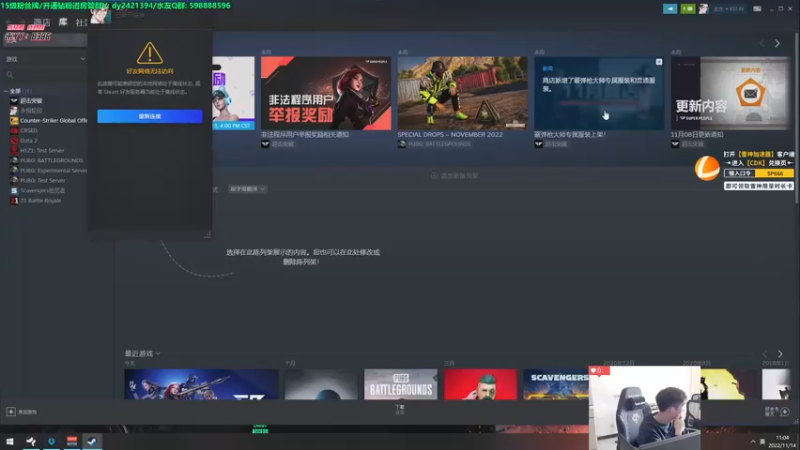800x450 pixels.
Task: Open the downloads section in bottom bar
Action: 399,409
